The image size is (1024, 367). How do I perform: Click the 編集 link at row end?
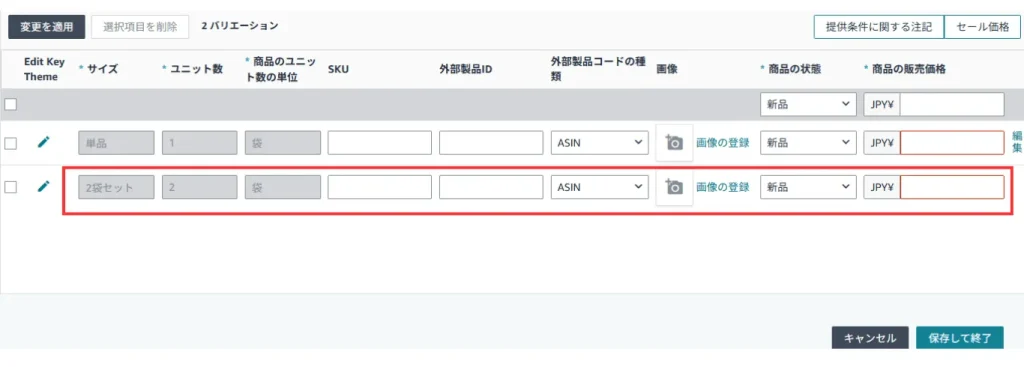click(x=1017, y=142)
